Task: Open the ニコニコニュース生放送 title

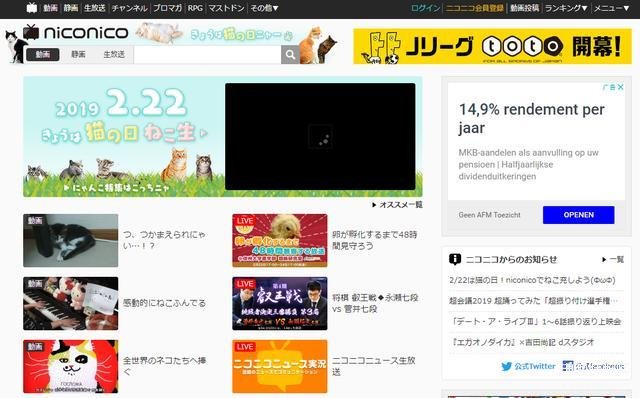Action: (373, 366)
